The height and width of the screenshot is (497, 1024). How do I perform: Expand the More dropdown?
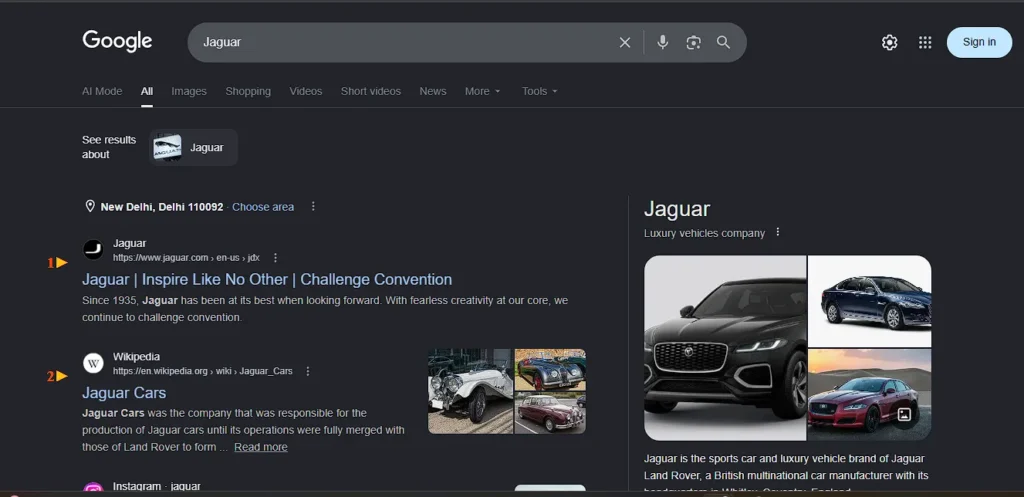(483, 91)
